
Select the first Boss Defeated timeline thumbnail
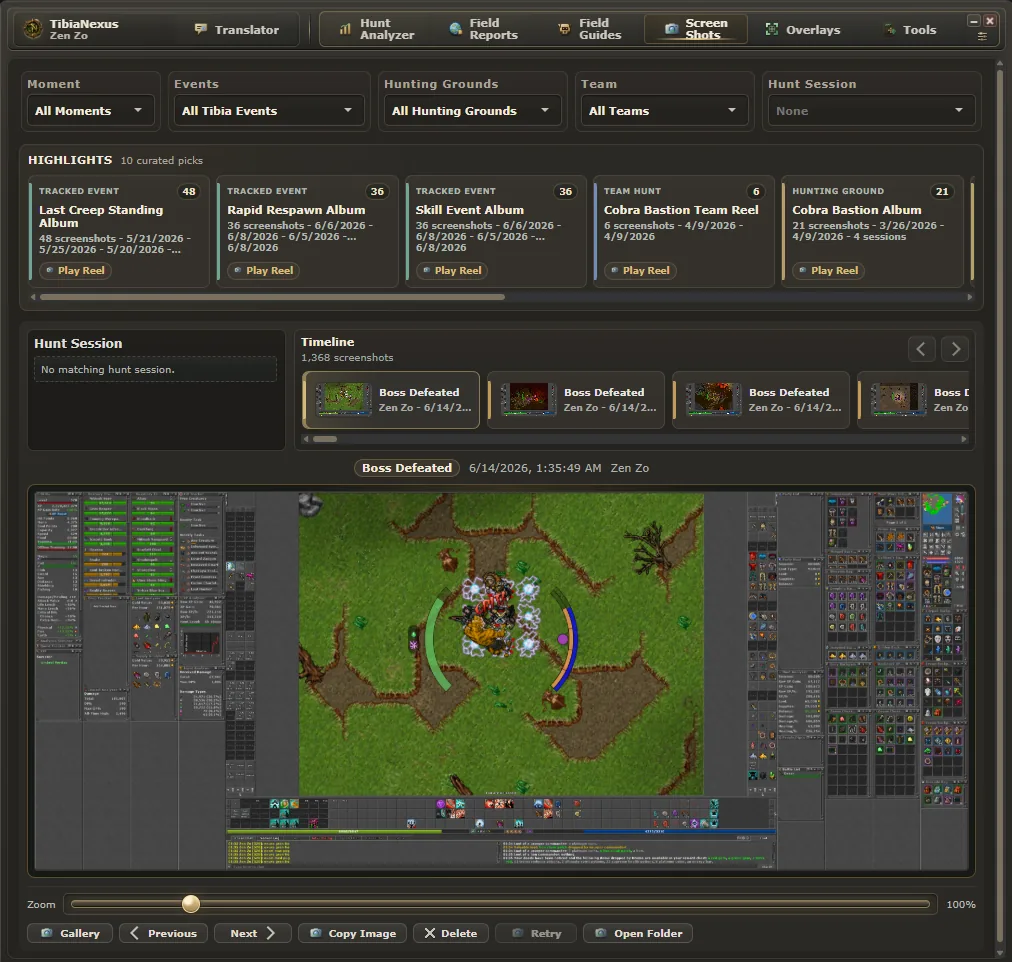coord(391,400)
